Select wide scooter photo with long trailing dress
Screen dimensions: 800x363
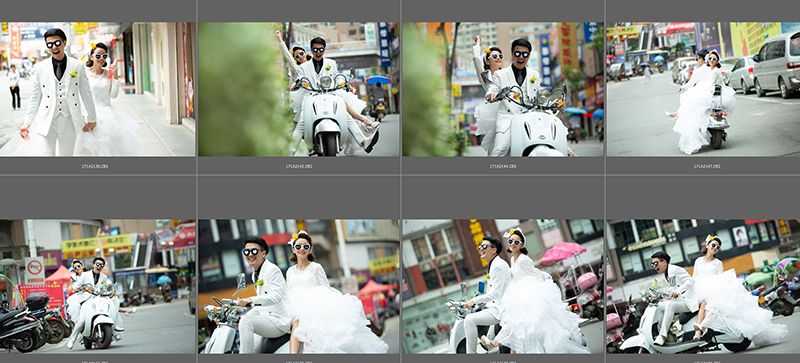(704, 286)
